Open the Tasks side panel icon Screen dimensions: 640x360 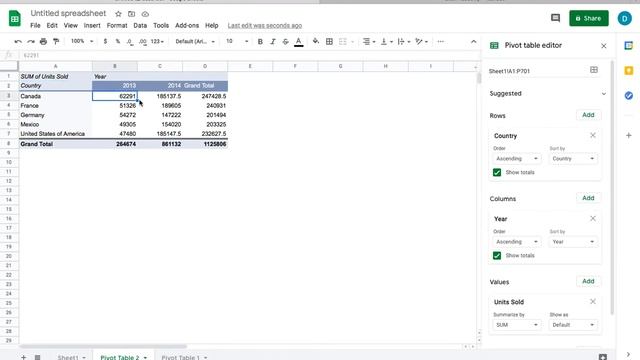coord(629,96)
